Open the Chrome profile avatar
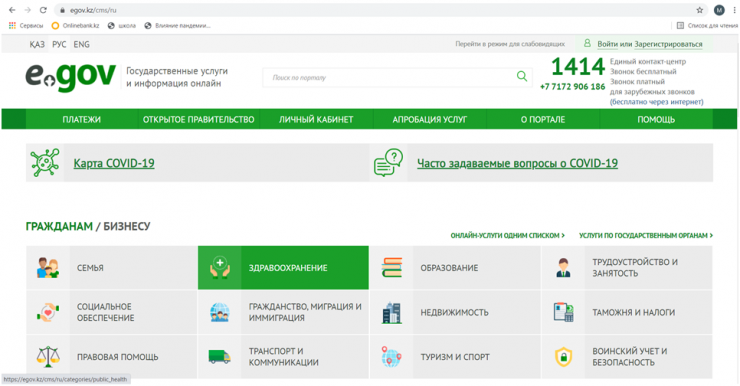This screenshot has height=386, width=740. [x=719, y=10]
